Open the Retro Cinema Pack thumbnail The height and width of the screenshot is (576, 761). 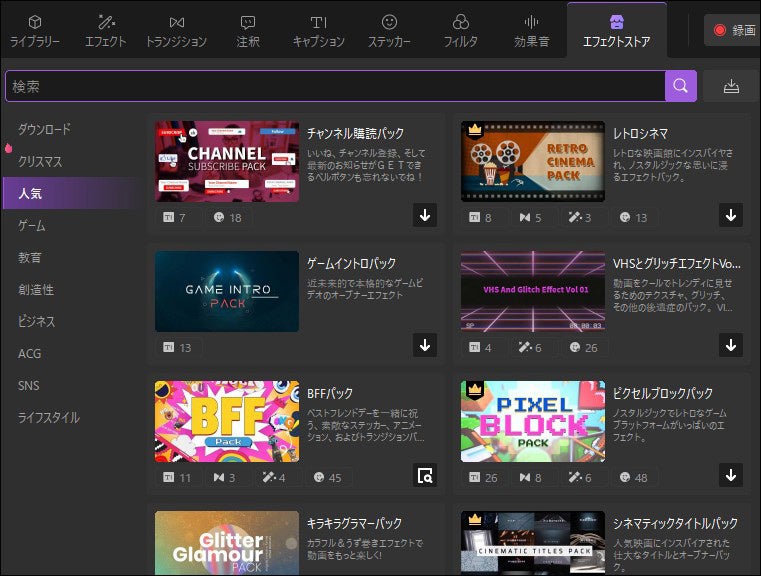[533, 161]
